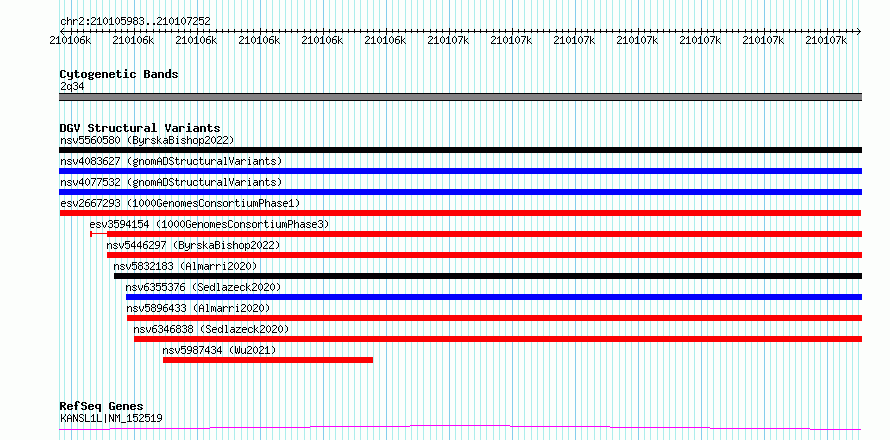
Task: Click the chr2:210105983..210107252 coordinate label
Action: pyautogui.click(x=135, y=21)
